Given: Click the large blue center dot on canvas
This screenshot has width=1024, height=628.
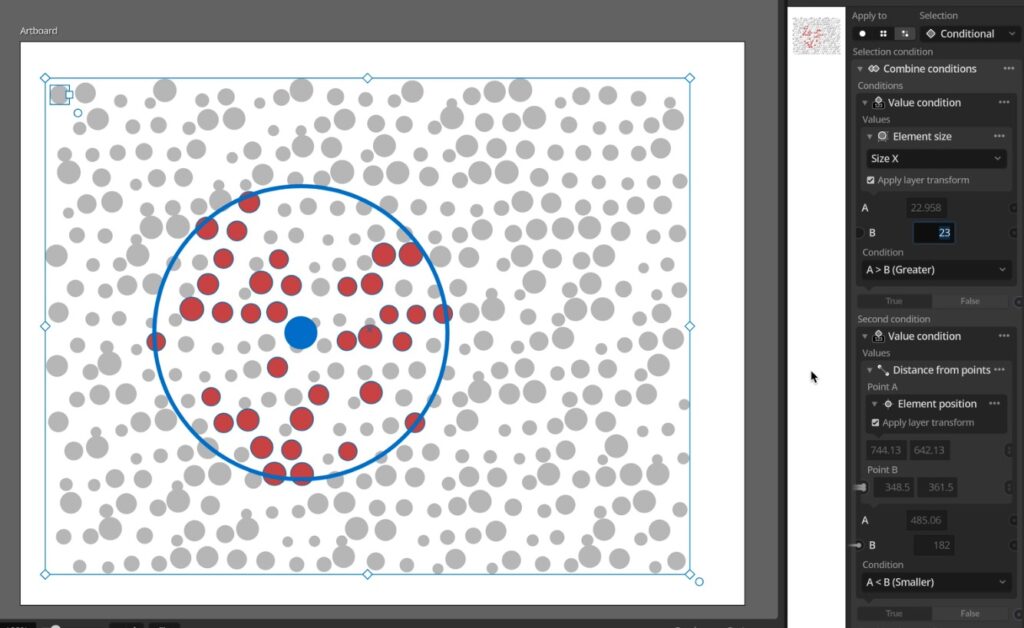Looking at the screenshot, I should coord(301,333).
